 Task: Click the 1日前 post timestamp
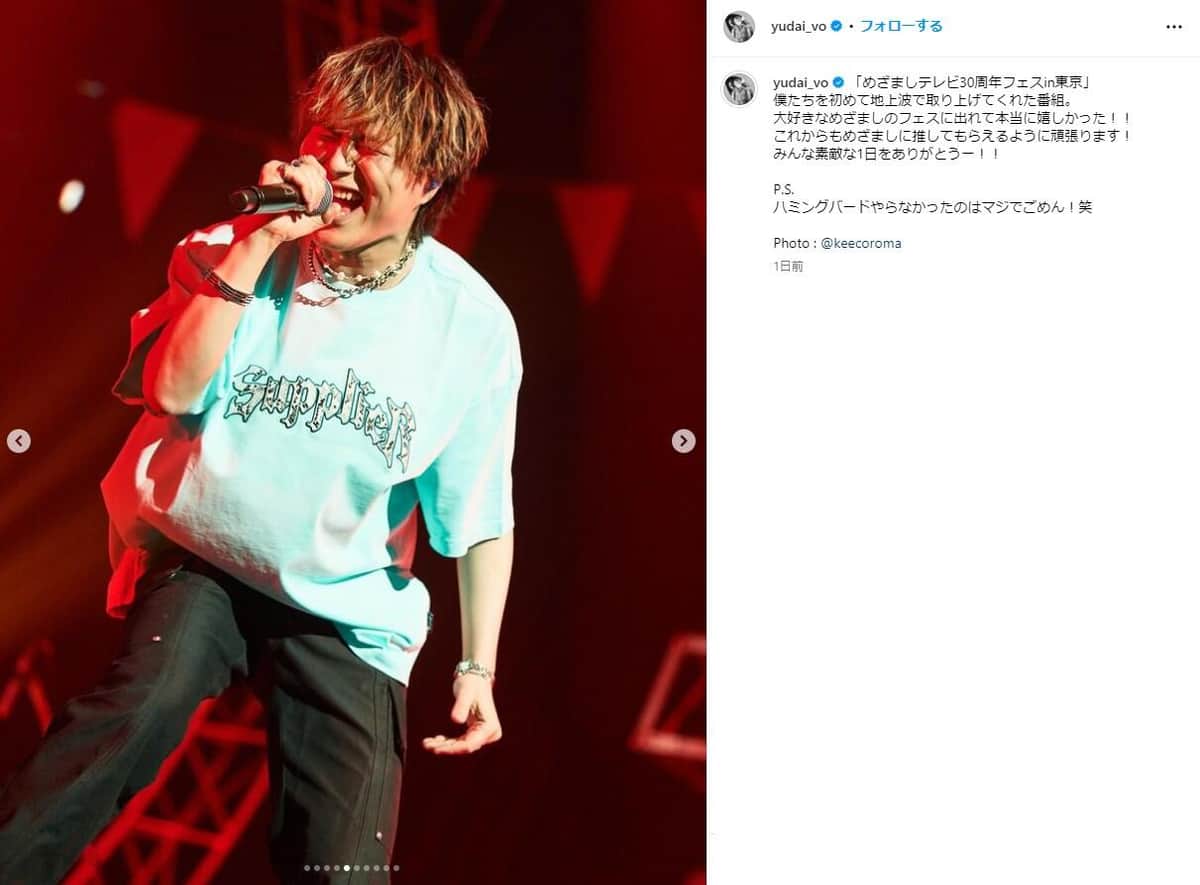pos(788,267)
